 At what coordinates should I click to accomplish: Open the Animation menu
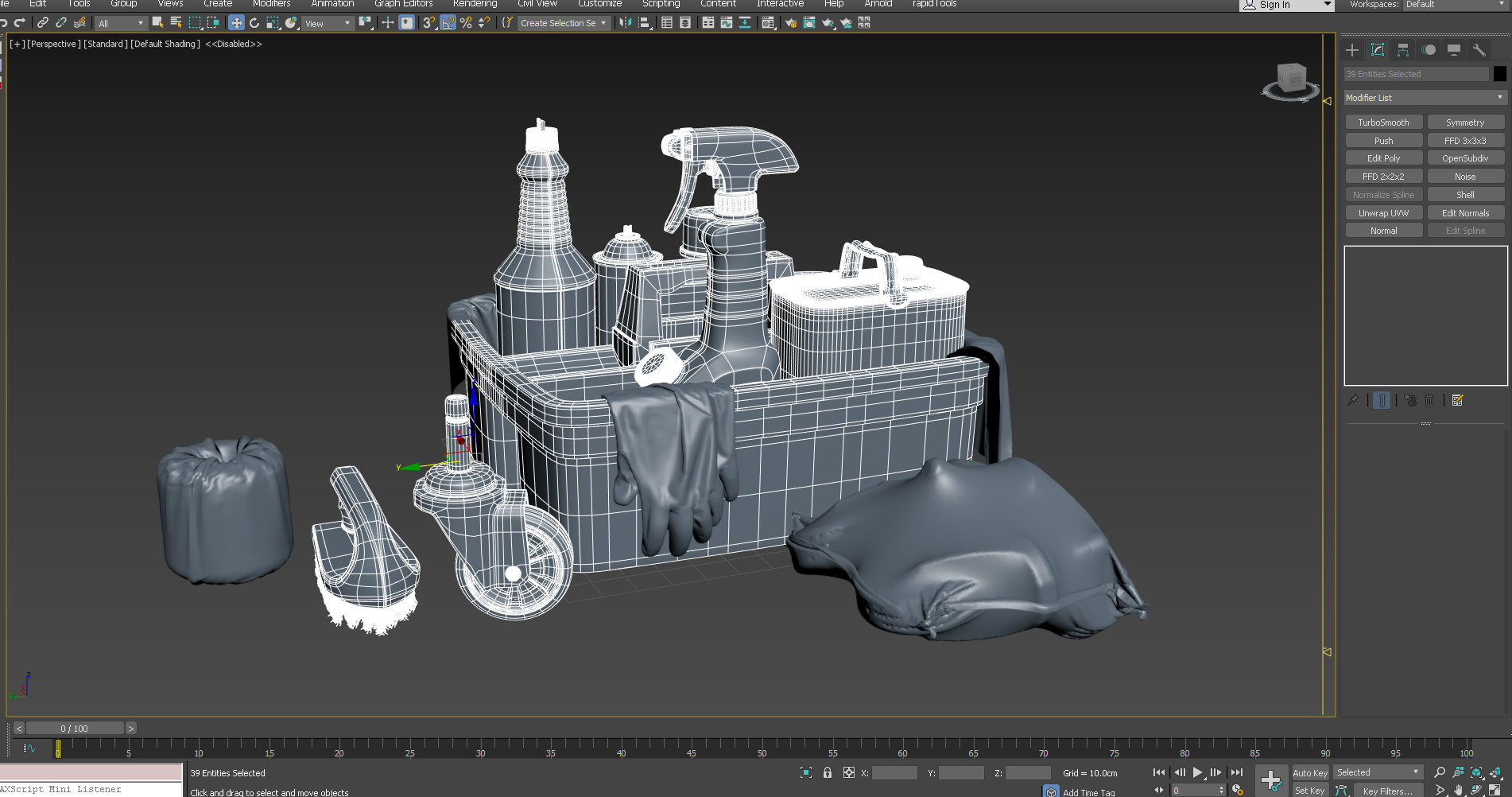point(332,4)
